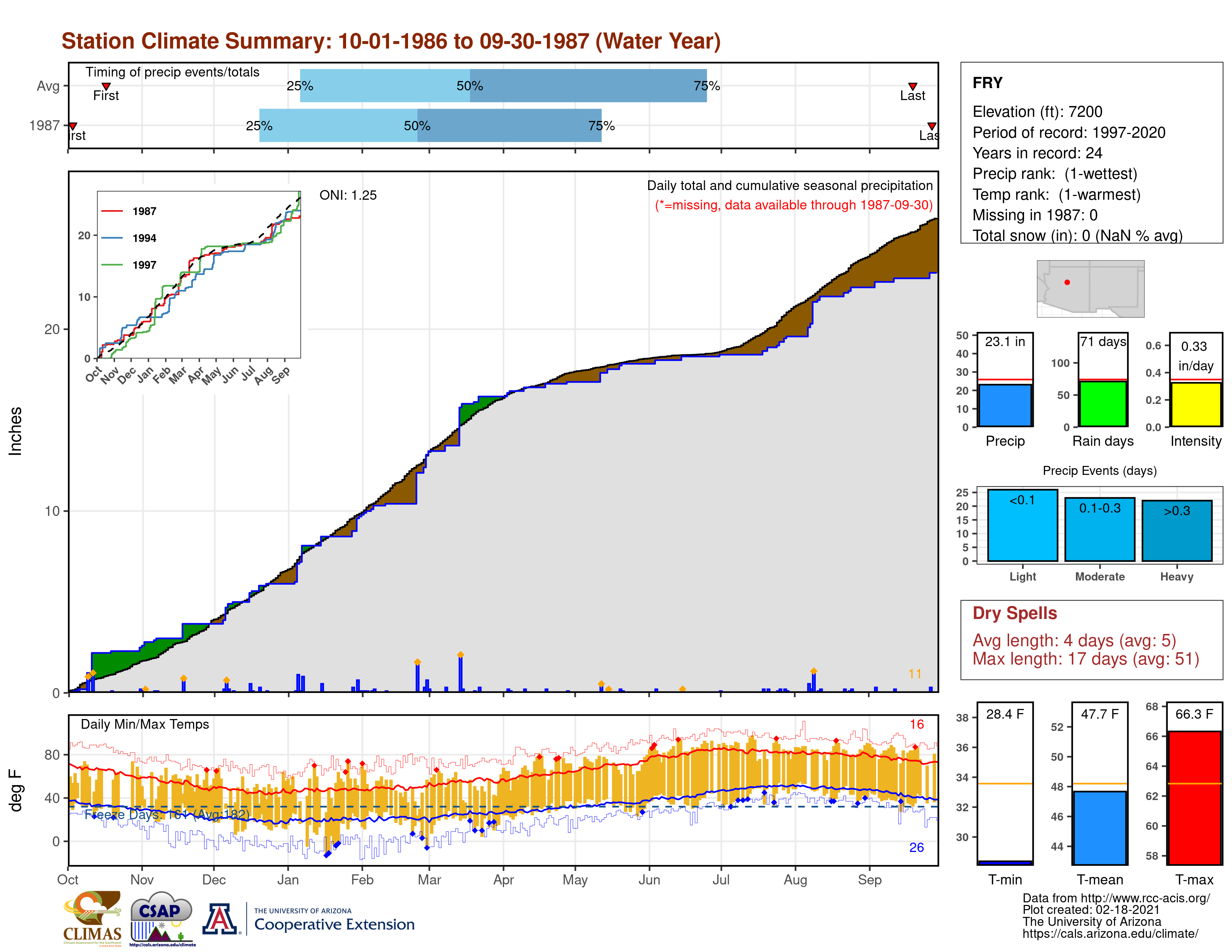This screenshot has width=1232, height=952.
Task: Click 'Precip Events (days)' chart title
Action: 1099,470
